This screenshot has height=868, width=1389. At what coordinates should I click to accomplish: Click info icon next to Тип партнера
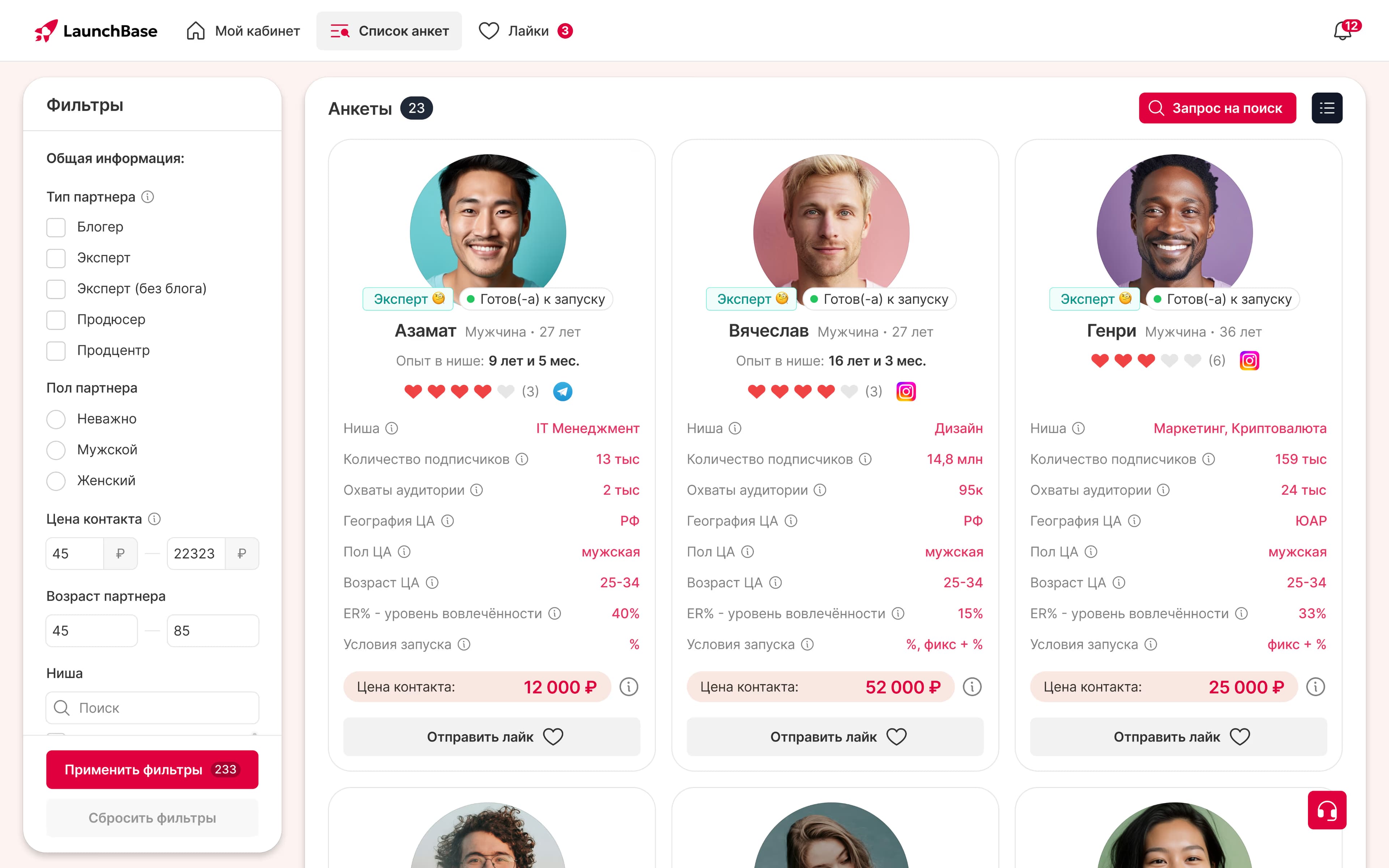tap(148, 197)
